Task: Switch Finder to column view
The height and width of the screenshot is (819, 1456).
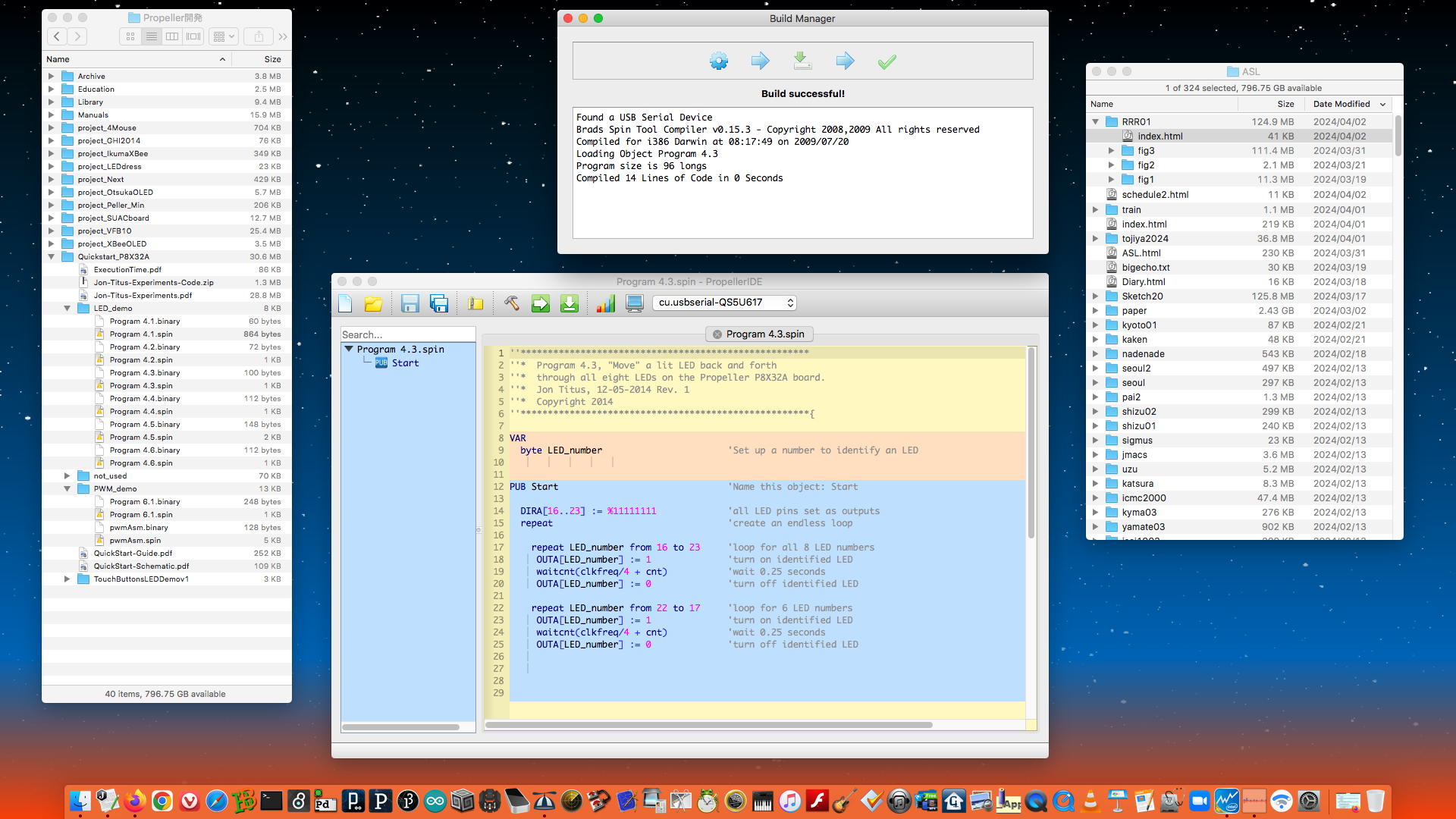Action: (173, 36)
